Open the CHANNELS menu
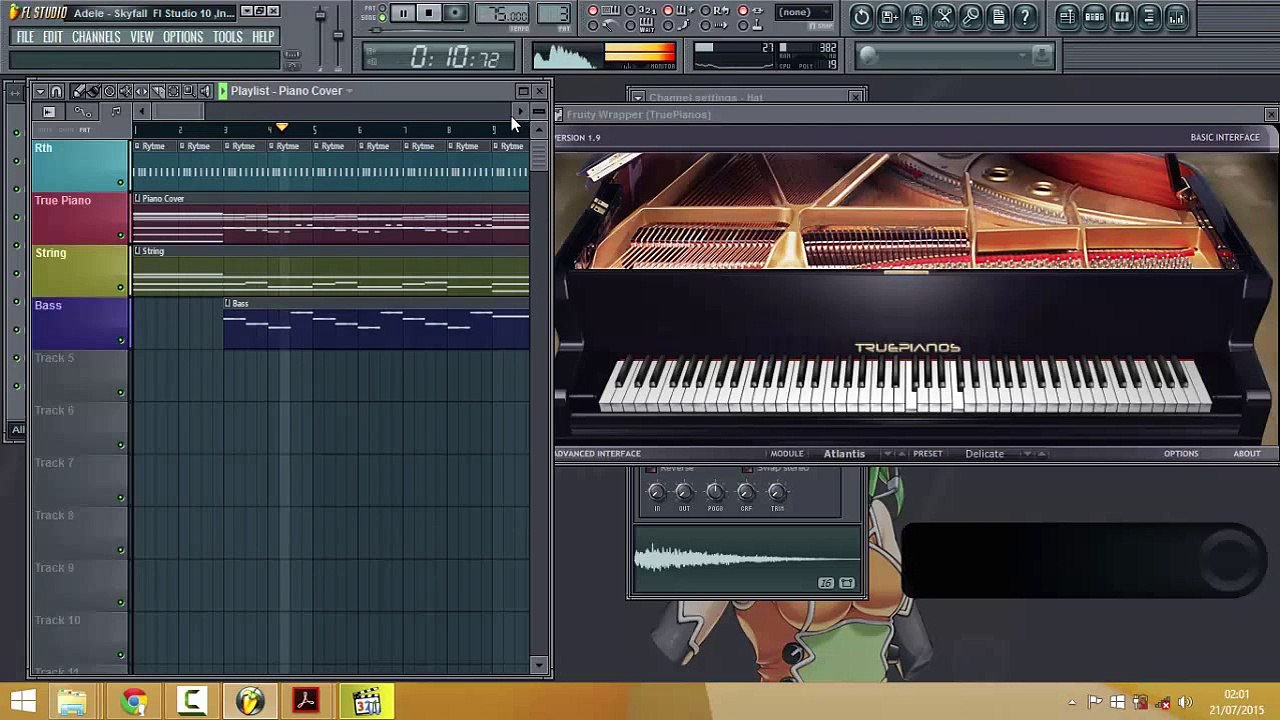Image resolution: width=1280 pixels, height=720 pixels. coord(96,37)
